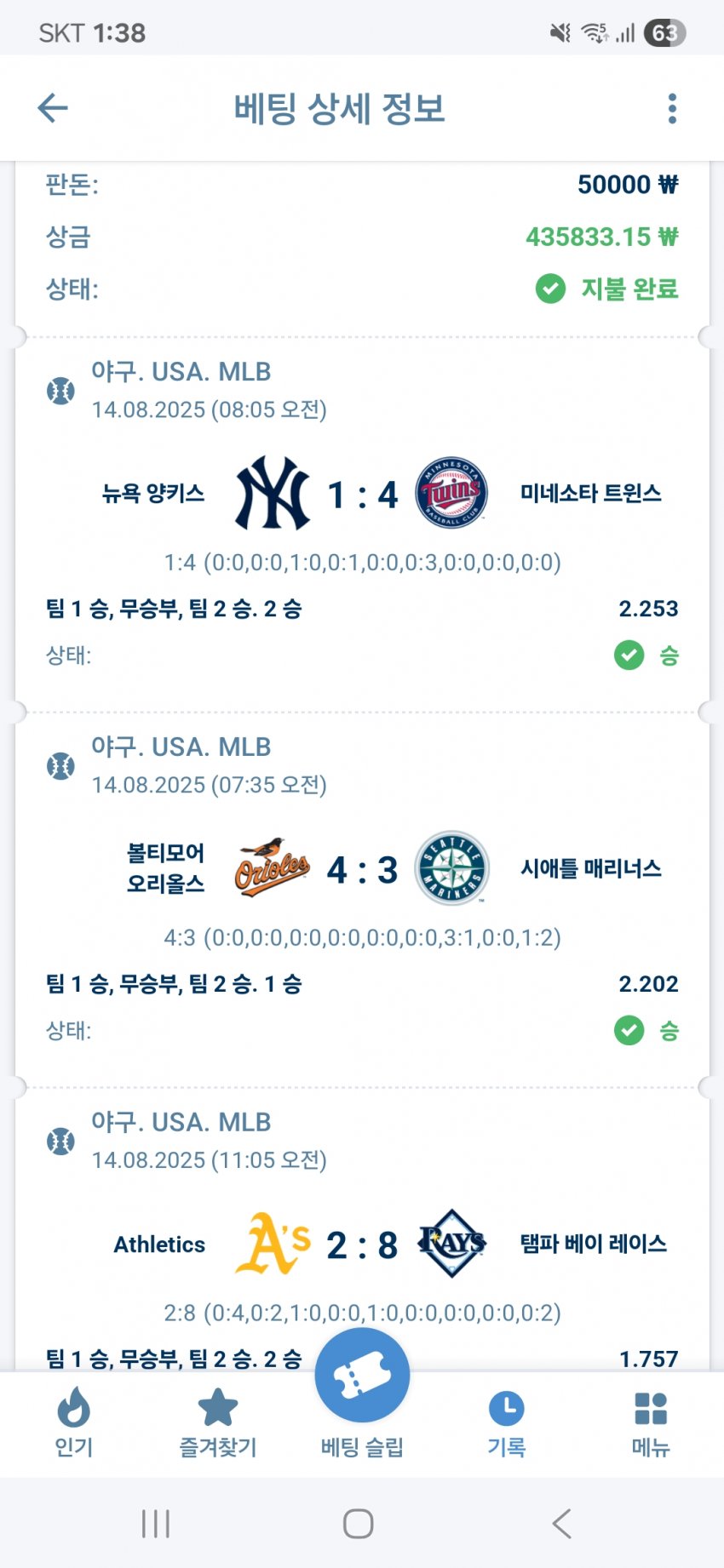Open the three-dot more options menu
Image resolution: width=724 pixels, height=1568 pixels.
click(x=672, y=108)
